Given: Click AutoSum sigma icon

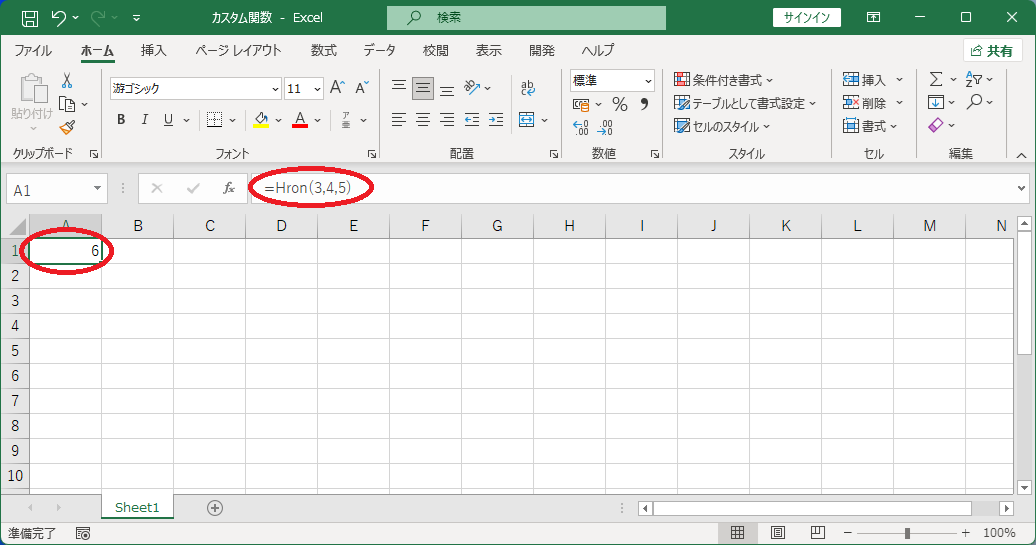Looking at the screenshot, I should [x=936, y=79].
